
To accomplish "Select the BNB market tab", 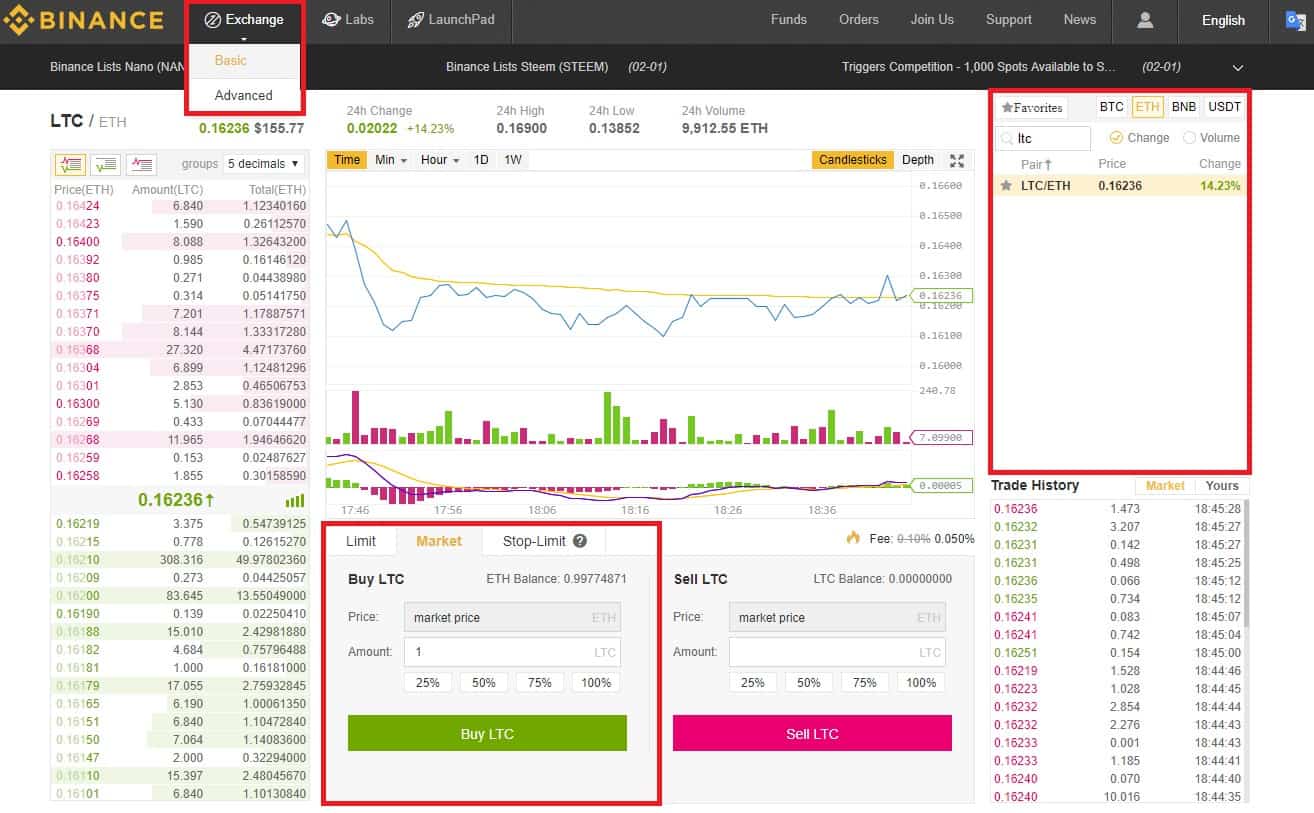I will coord(1183,107).
